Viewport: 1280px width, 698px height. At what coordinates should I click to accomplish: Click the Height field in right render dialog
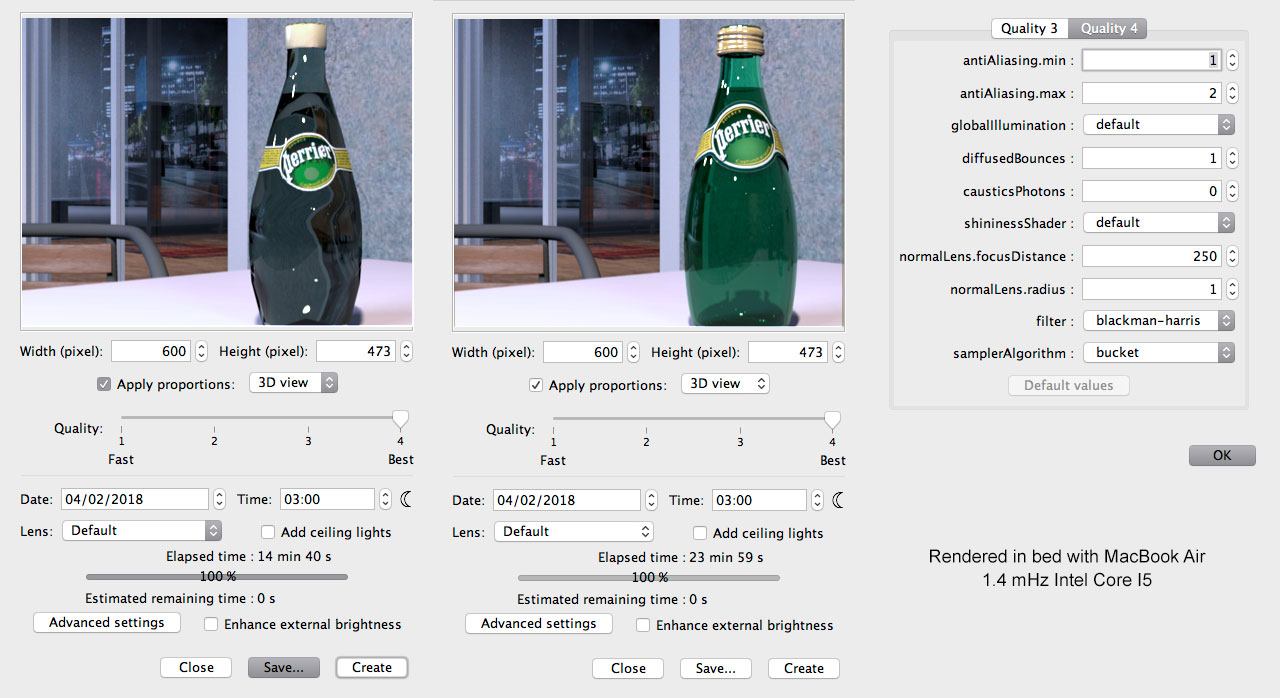pyautogui.click(x=788, y=352)
